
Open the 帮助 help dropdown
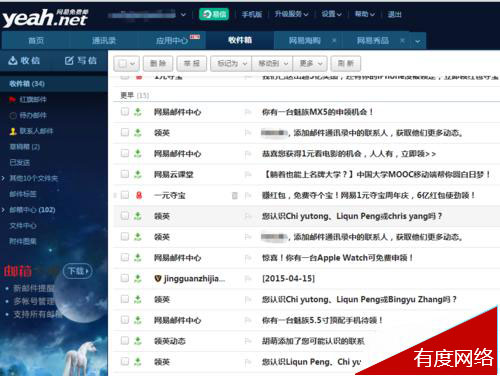[x=365, y=14]
